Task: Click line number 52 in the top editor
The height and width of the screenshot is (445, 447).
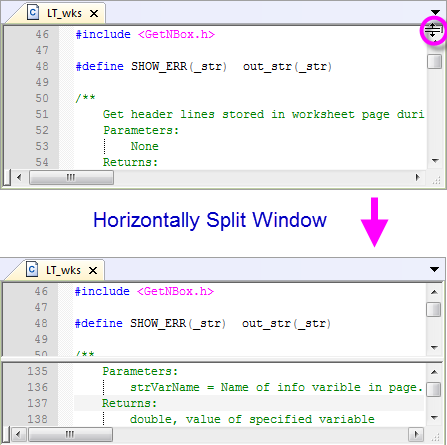Action: 42,130
